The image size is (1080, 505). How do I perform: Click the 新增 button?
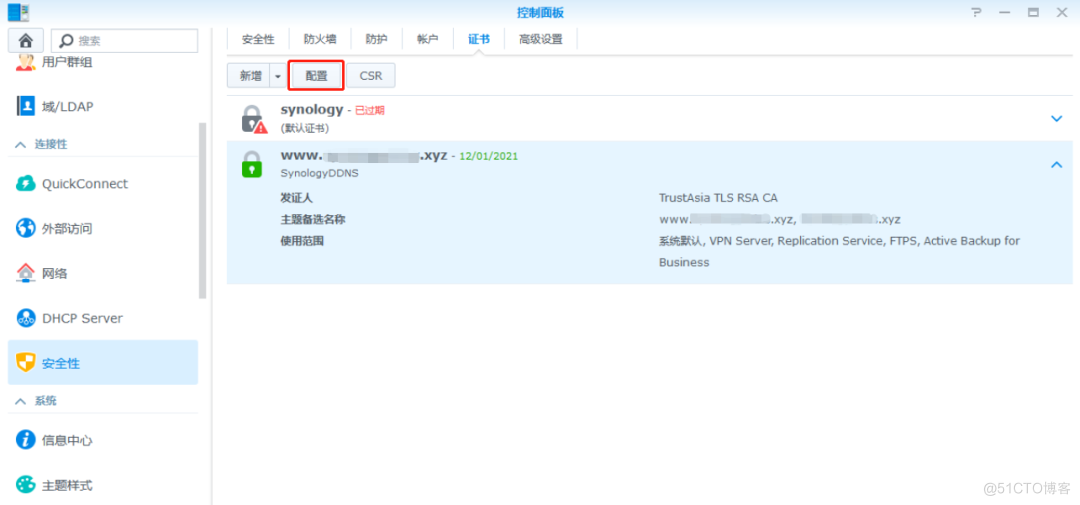click(x=249, y=76)
